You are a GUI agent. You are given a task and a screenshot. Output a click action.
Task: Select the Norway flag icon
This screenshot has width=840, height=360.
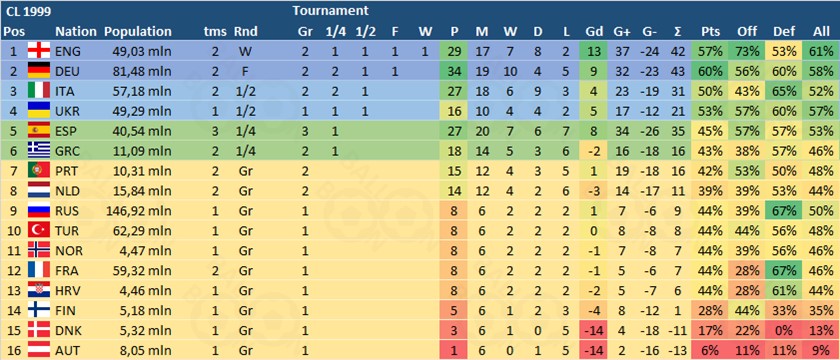[x=38, y=251]
